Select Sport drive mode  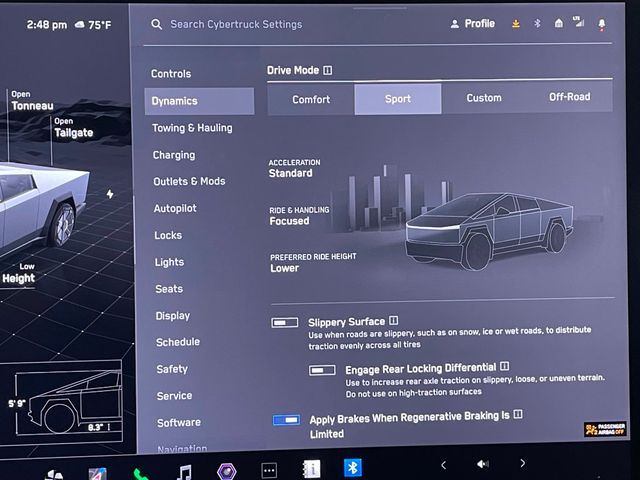click(398, 99)
